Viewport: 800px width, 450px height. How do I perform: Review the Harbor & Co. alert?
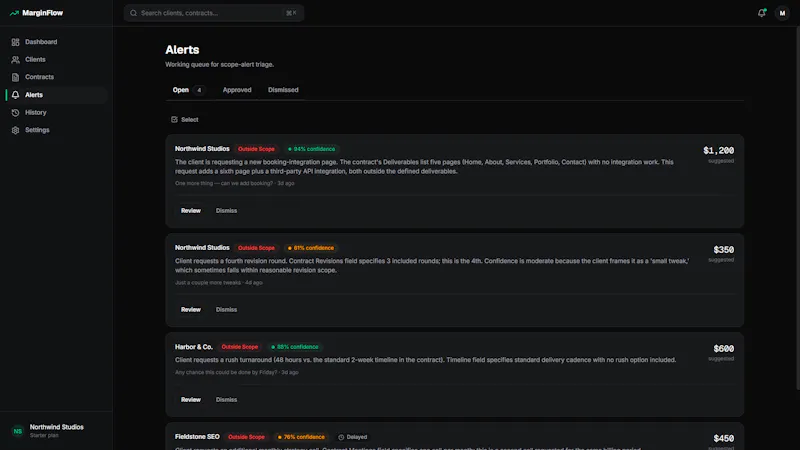pos(191,400)
